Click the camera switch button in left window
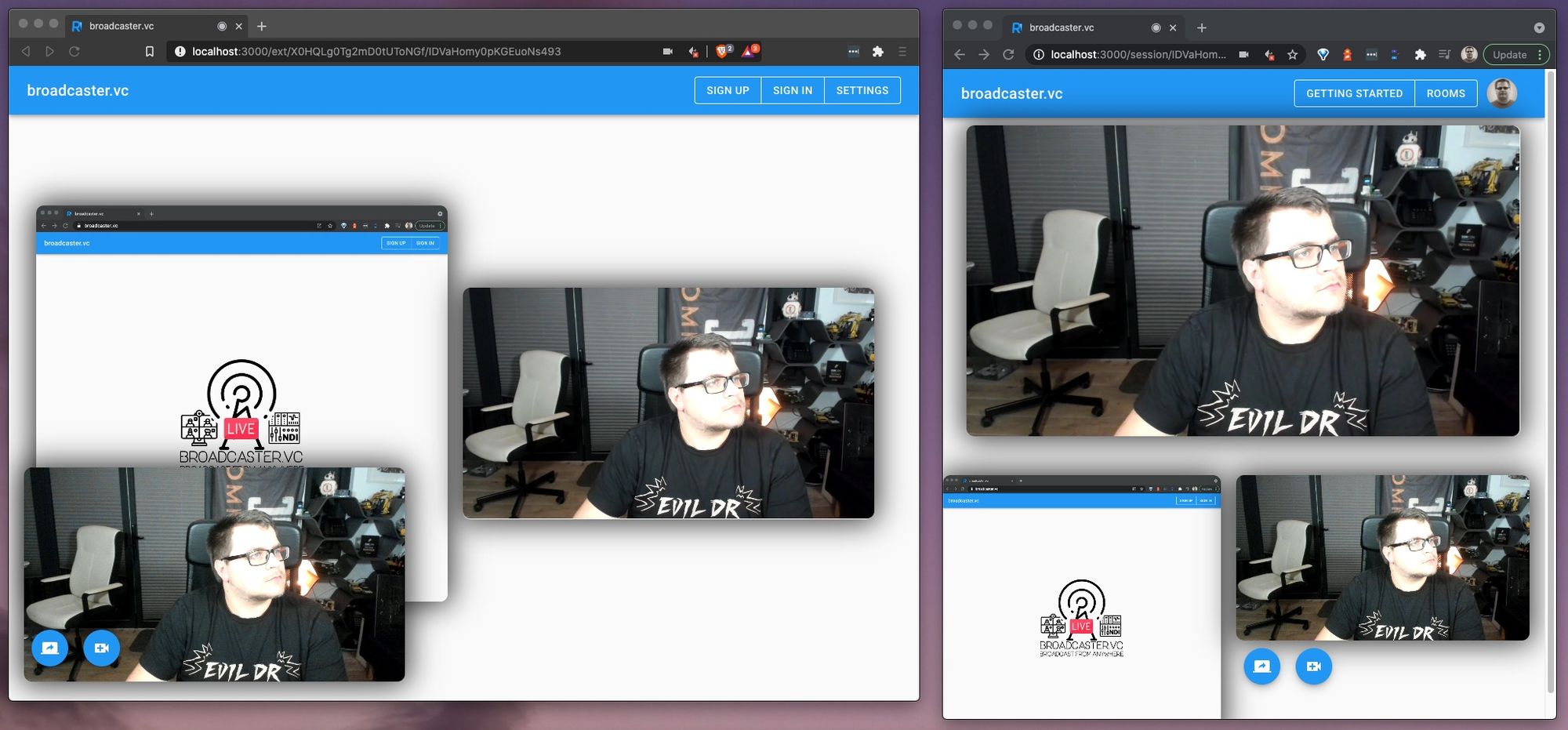This screenshot has width=1568, height=730. pos(101,648)
